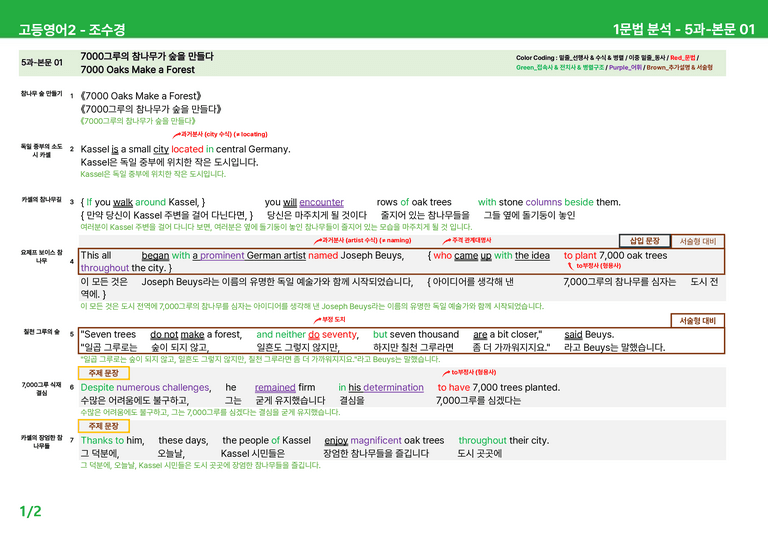Click the underlined word 'encounter'
Image resolution: width=768 pixels, height=543 pixels.
coord(321,202)
